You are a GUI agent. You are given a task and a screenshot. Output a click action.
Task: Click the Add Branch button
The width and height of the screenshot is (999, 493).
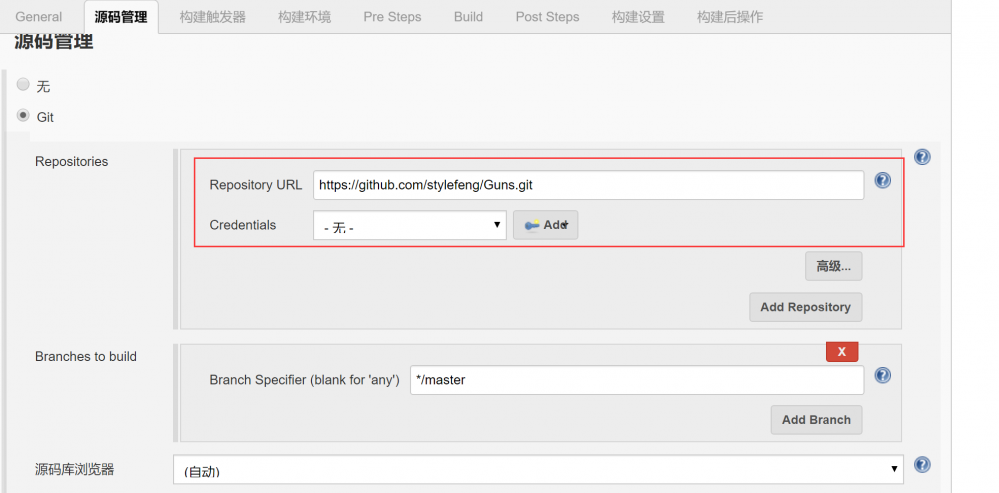coord(816,420)
